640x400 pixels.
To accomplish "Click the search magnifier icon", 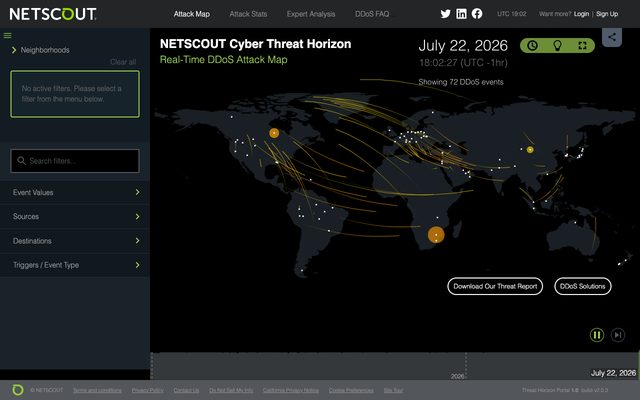I will click(21, 161).
